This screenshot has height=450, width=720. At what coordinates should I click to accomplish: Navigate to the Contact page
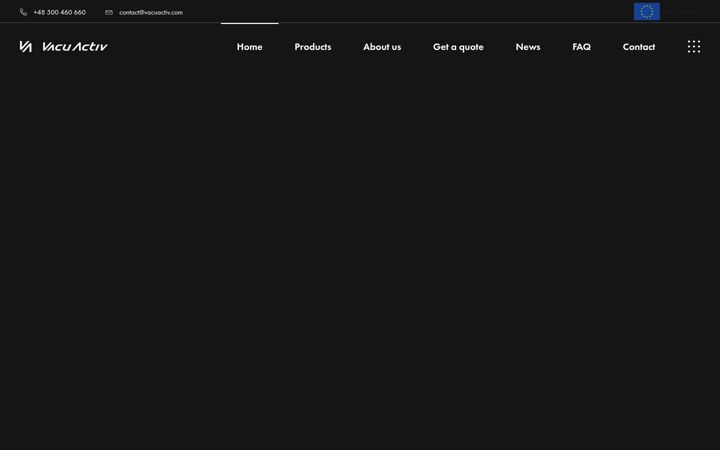(639, 47)
